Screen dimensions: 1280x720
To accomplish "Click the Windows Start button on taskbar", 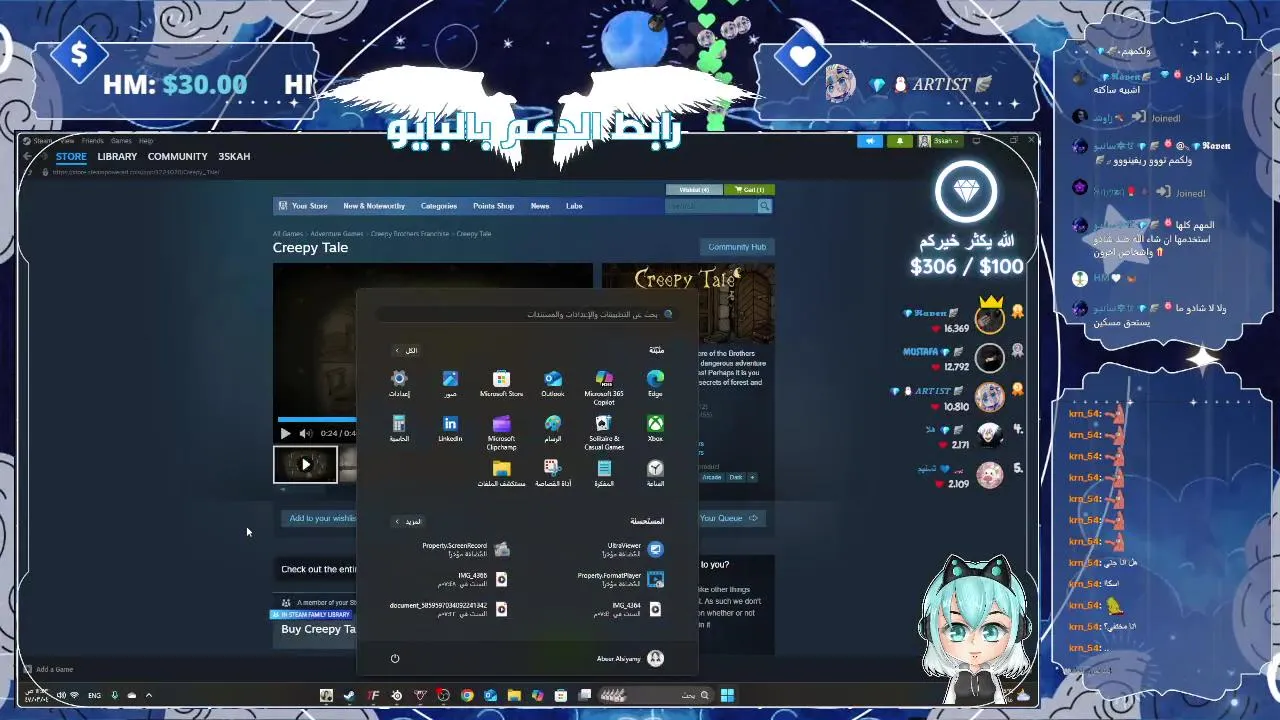I will tap(727, 695).
